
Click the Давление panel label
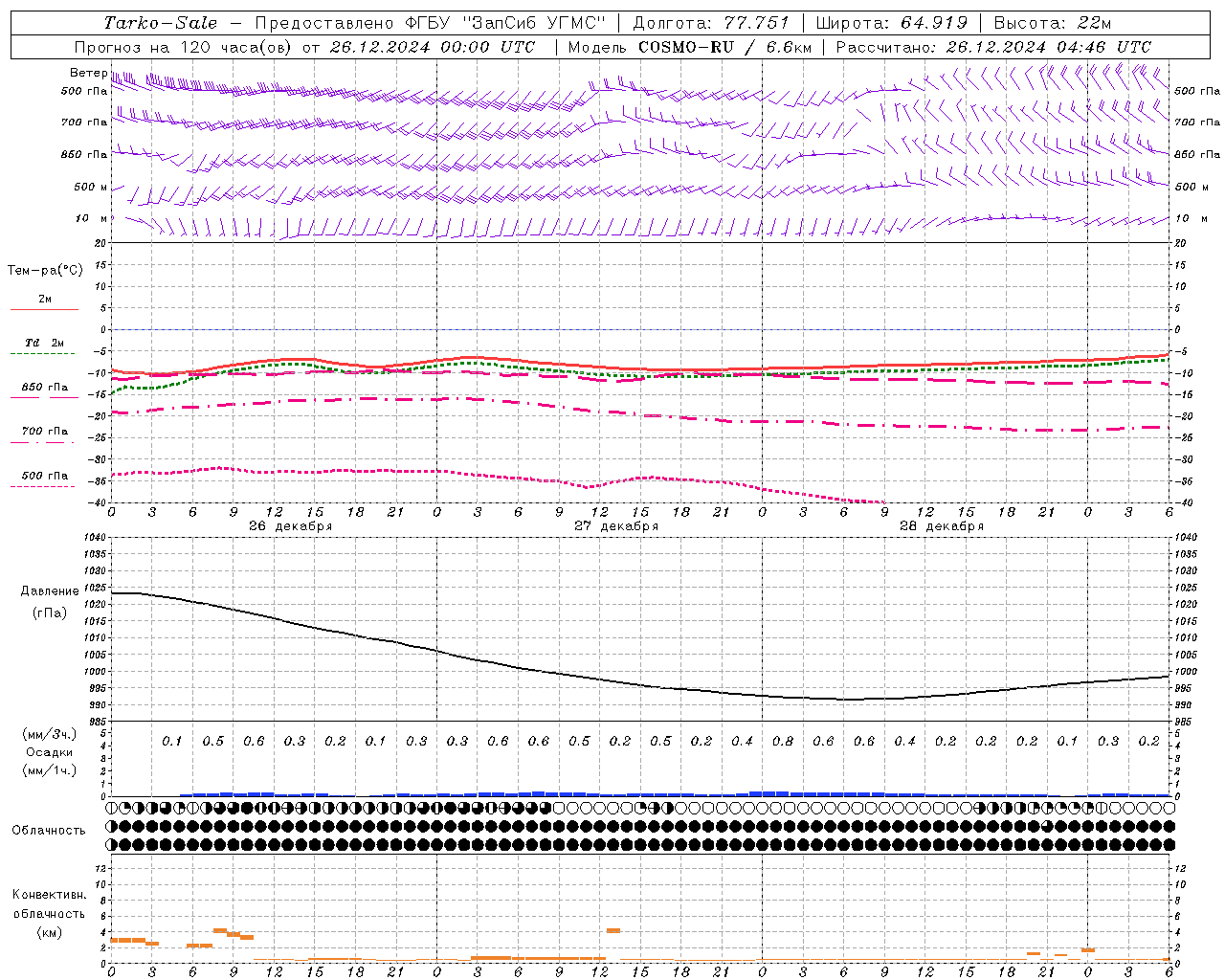pos(50,591)
